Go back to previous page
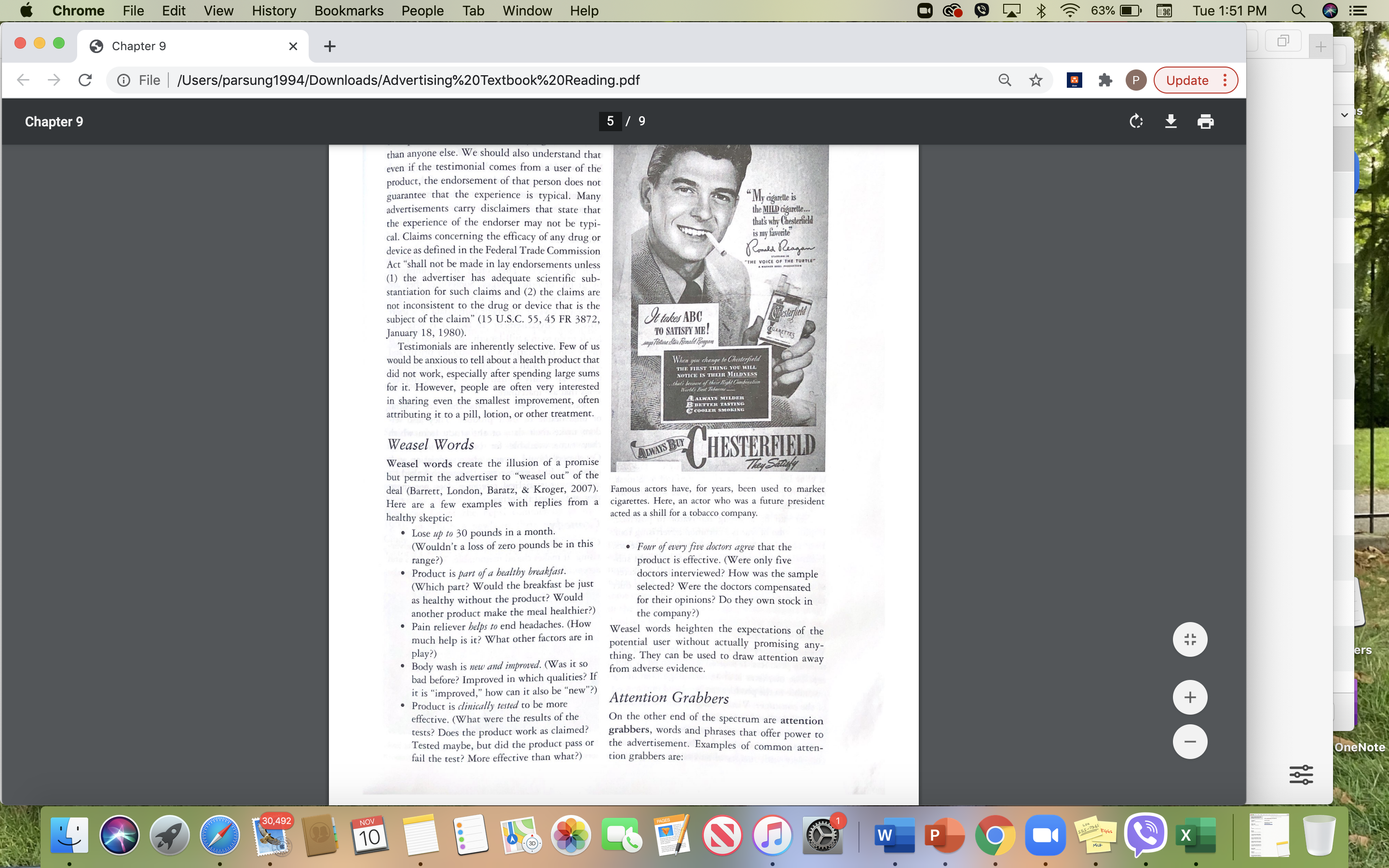 23,80
